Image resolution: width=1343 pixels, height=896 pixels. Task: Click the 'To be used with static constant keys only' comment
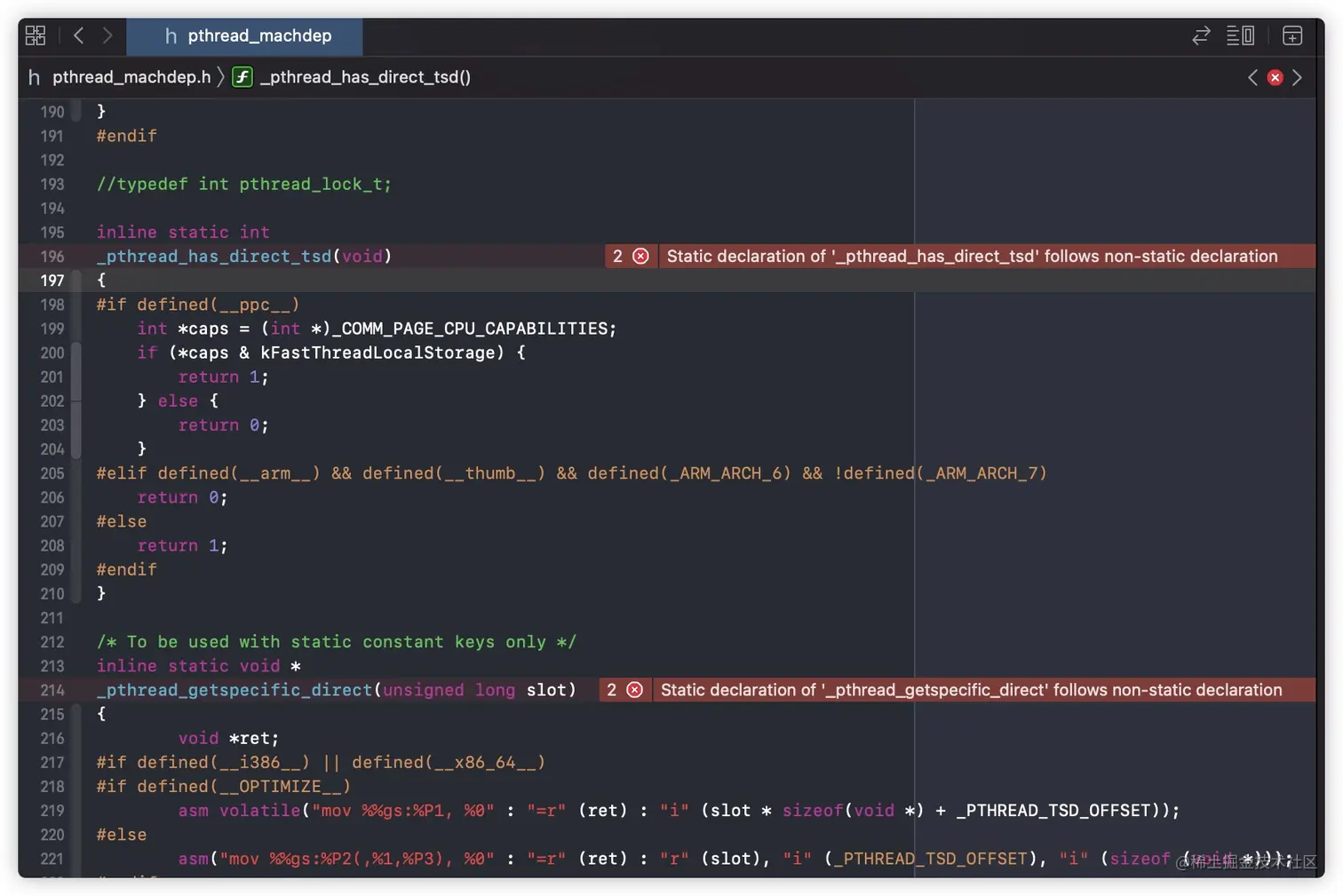click(x=337, y=642)
